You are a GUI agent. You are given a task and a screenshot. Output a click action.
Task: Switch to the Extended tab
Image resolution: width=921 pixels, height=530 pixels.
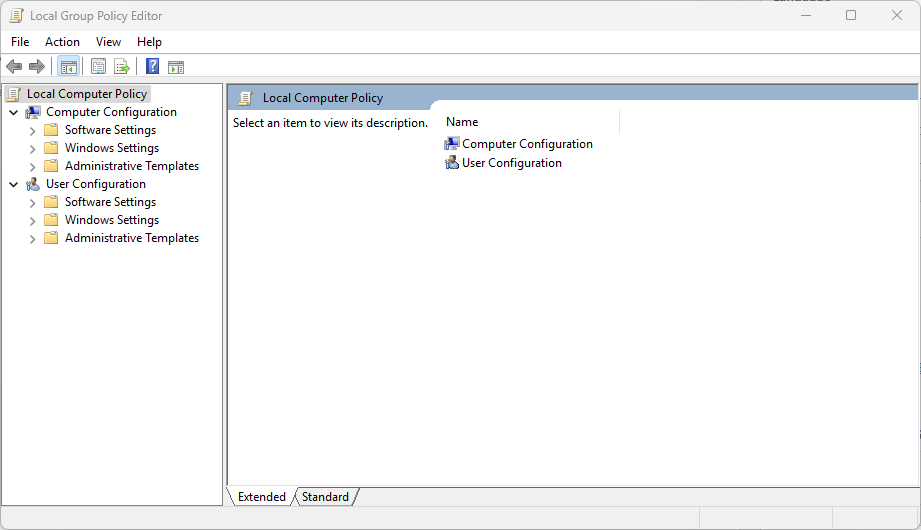pyautogui.click(x=261, y=497)
